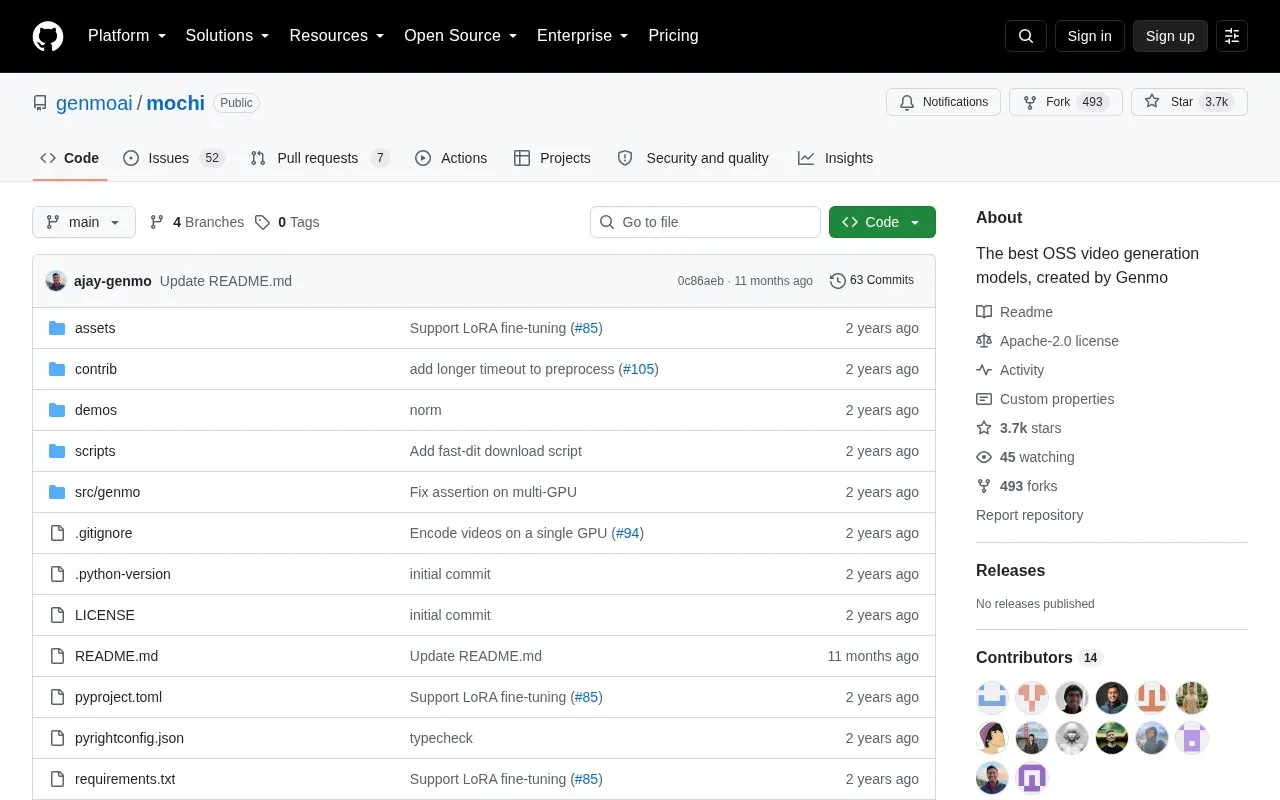This screenshot has height=800, width=1280.
Task: Click the Go to file search field
Action: click(x=705, y=222)
